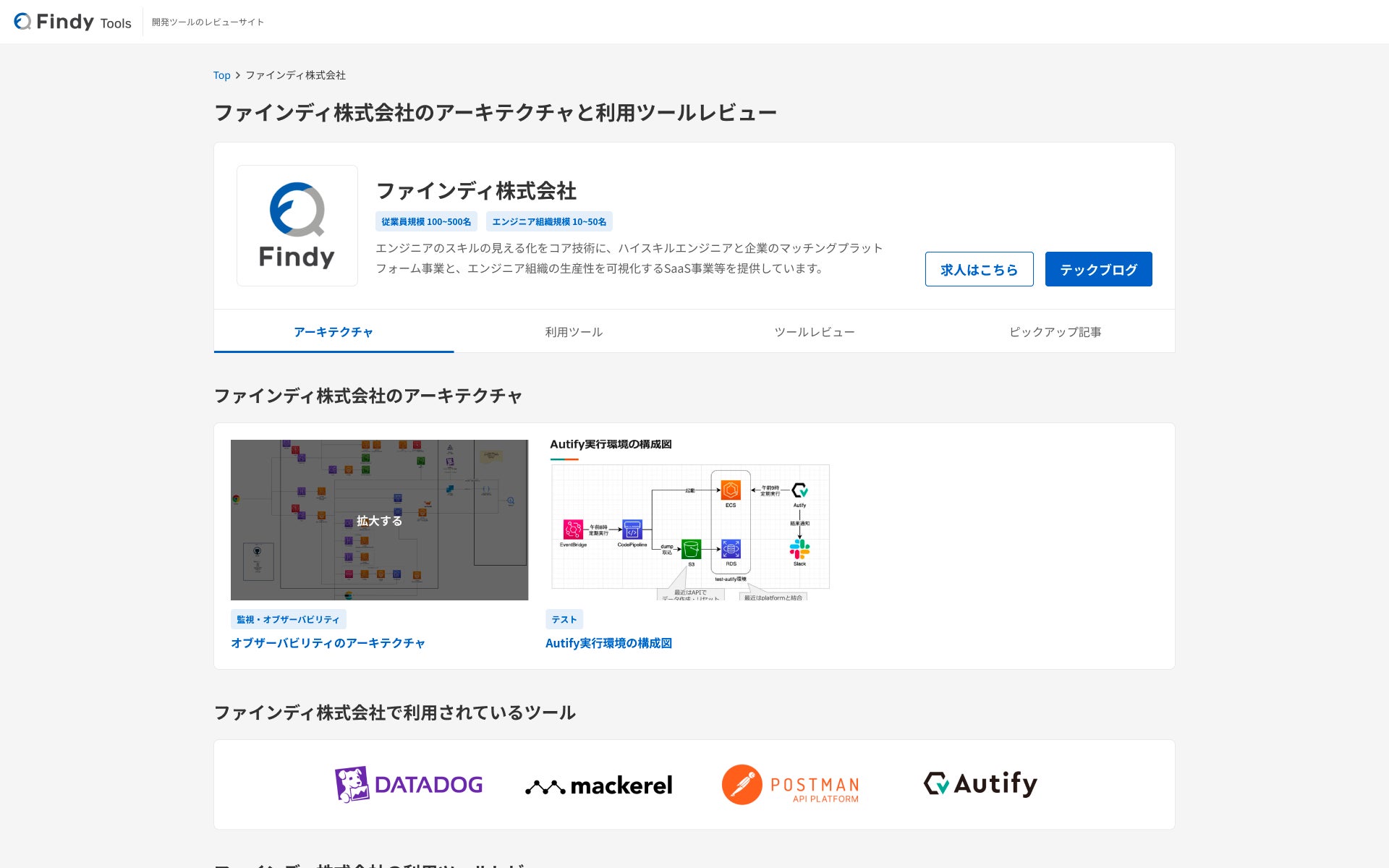Click the 従業員規模 100~500名 badge

(426, 221)
